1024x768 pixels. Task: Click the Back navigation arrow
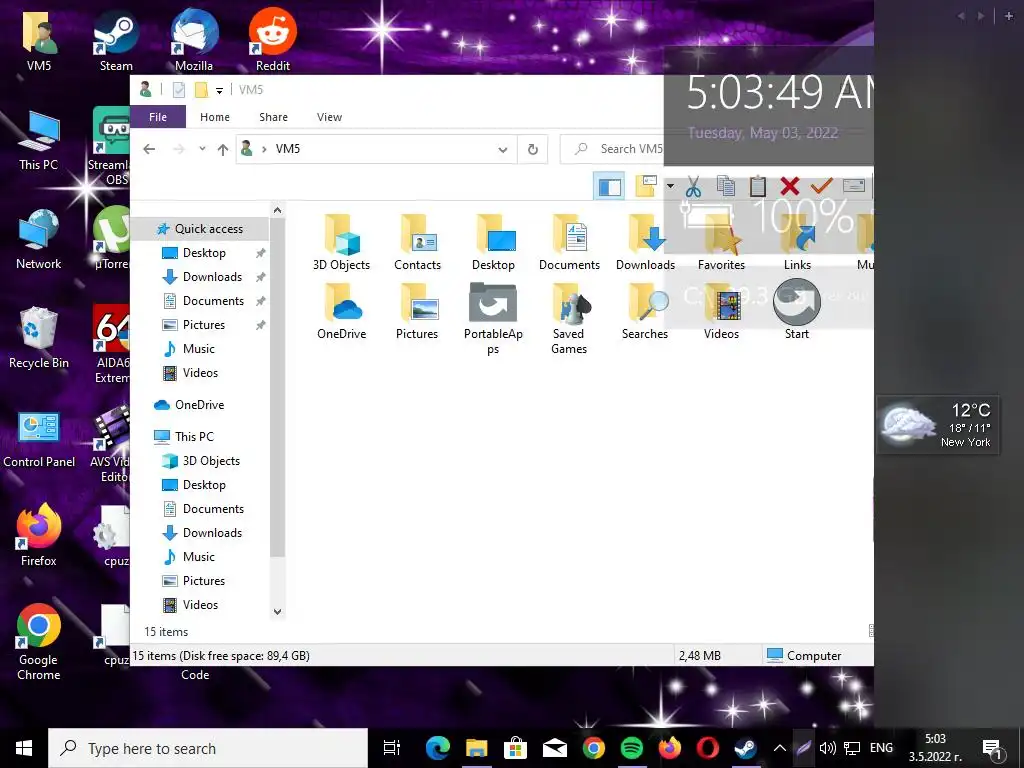[149, 149]
